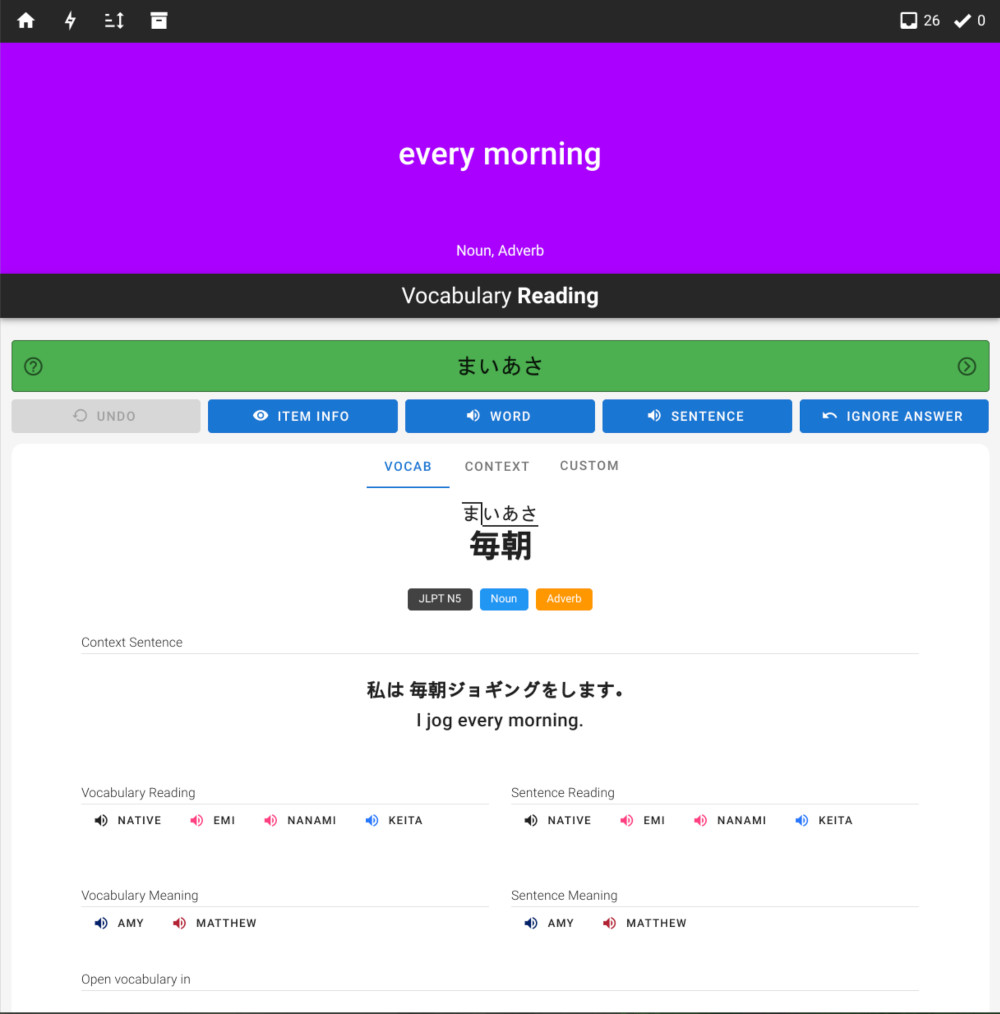
Task: Open the question mark help icon
Action: (x=34, y=367)
